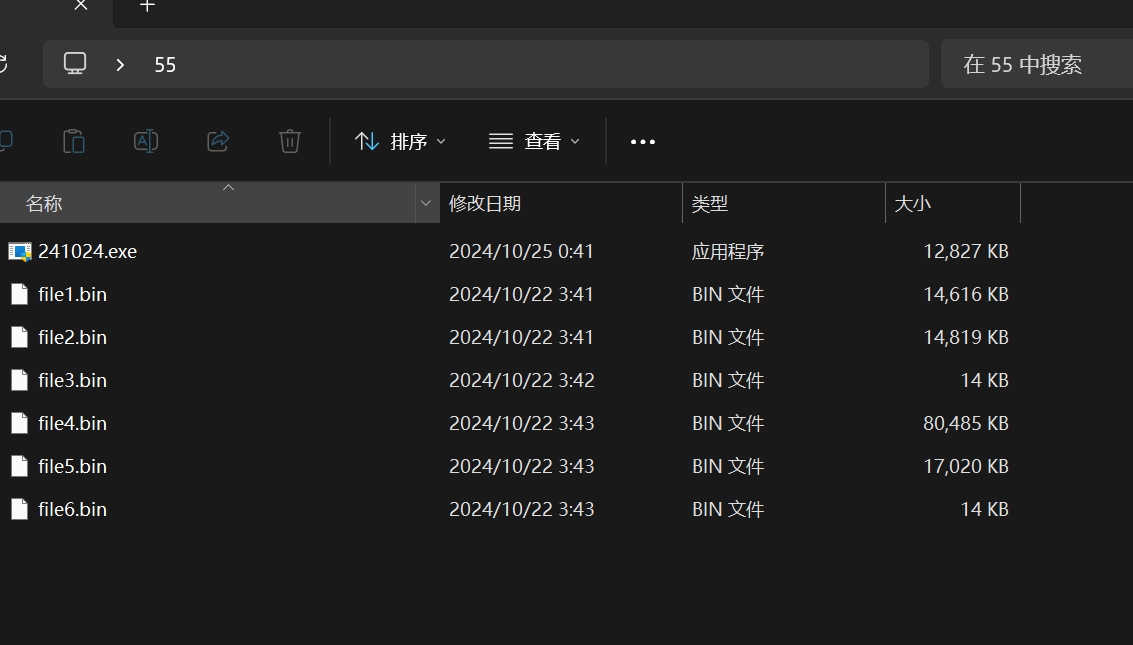Viewport: 1133px width, 645px height.
Task: Open the 排序 sort dropdown
Action: (x=401, y=142)
